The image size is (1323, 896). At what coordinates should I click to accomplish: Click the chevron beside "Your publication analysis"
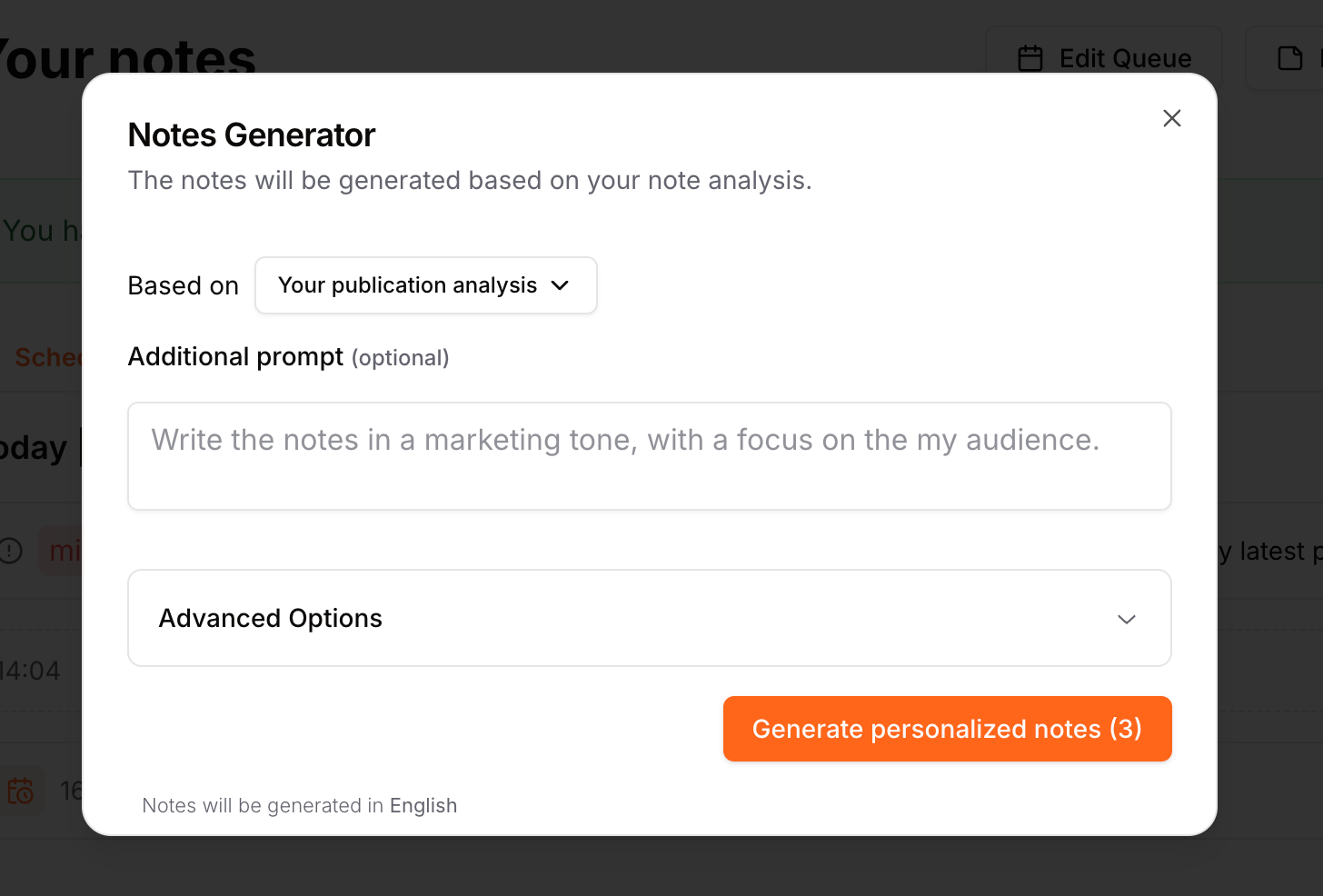561,285
